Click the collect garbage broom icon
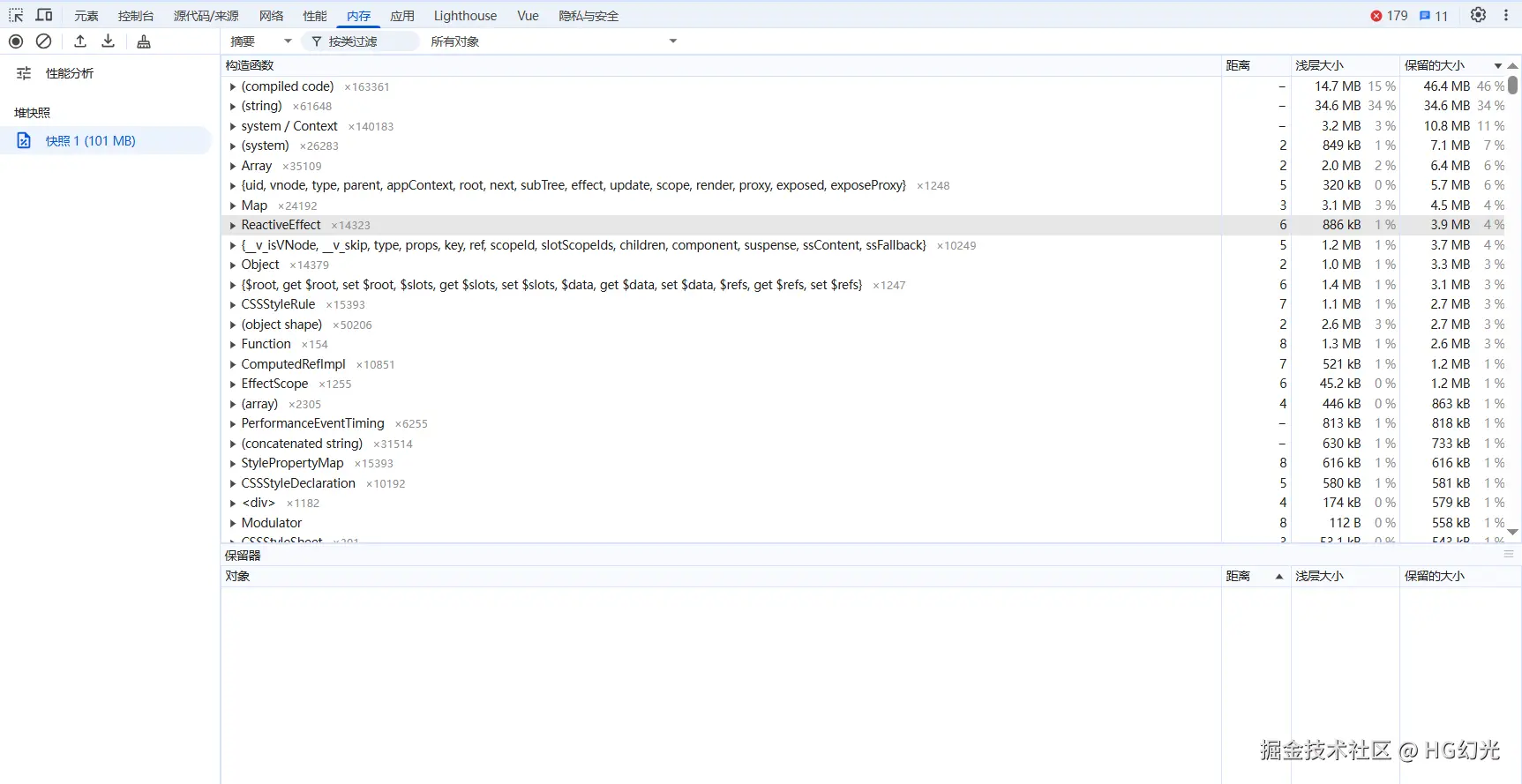This screenshot has height=784, width=1522. 144,41
